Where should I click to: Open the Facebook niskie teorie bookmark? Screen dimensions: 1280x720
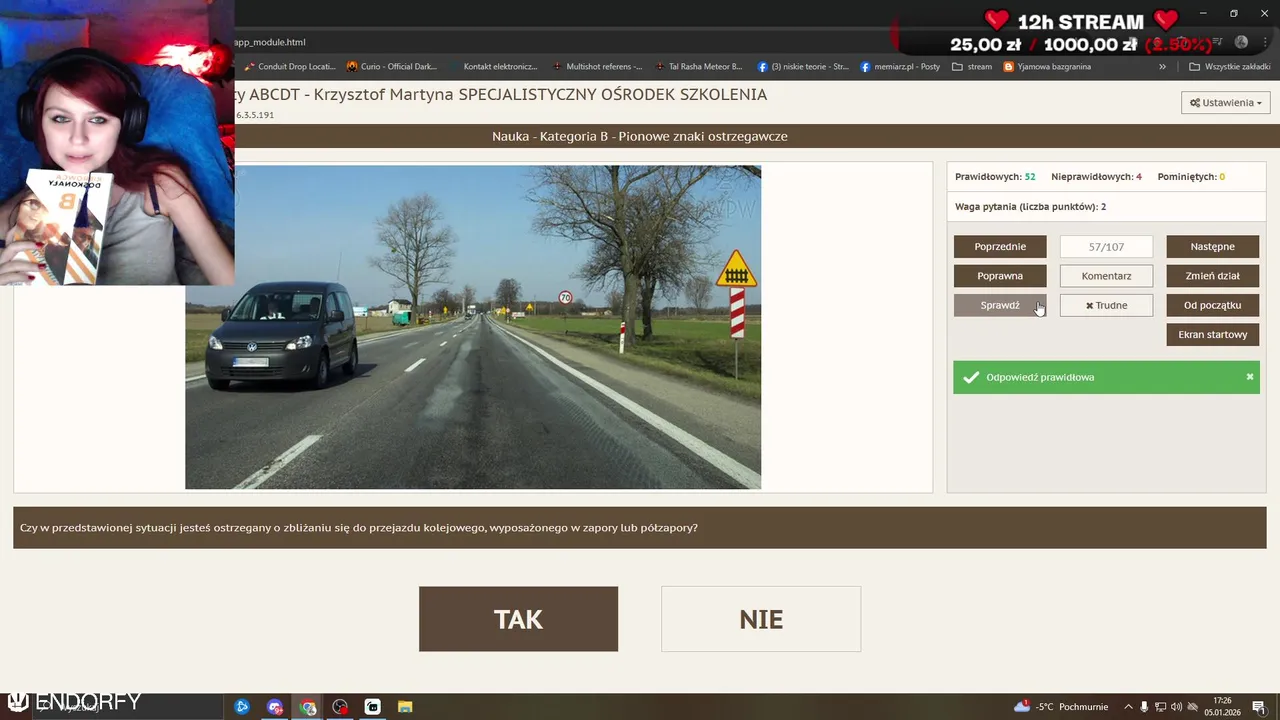pos(803,67)
